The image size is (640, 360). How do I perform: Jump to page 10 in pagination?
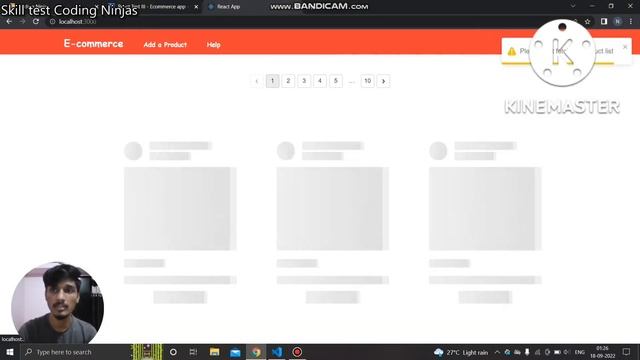pyautogui.click(x=367, y=81)
